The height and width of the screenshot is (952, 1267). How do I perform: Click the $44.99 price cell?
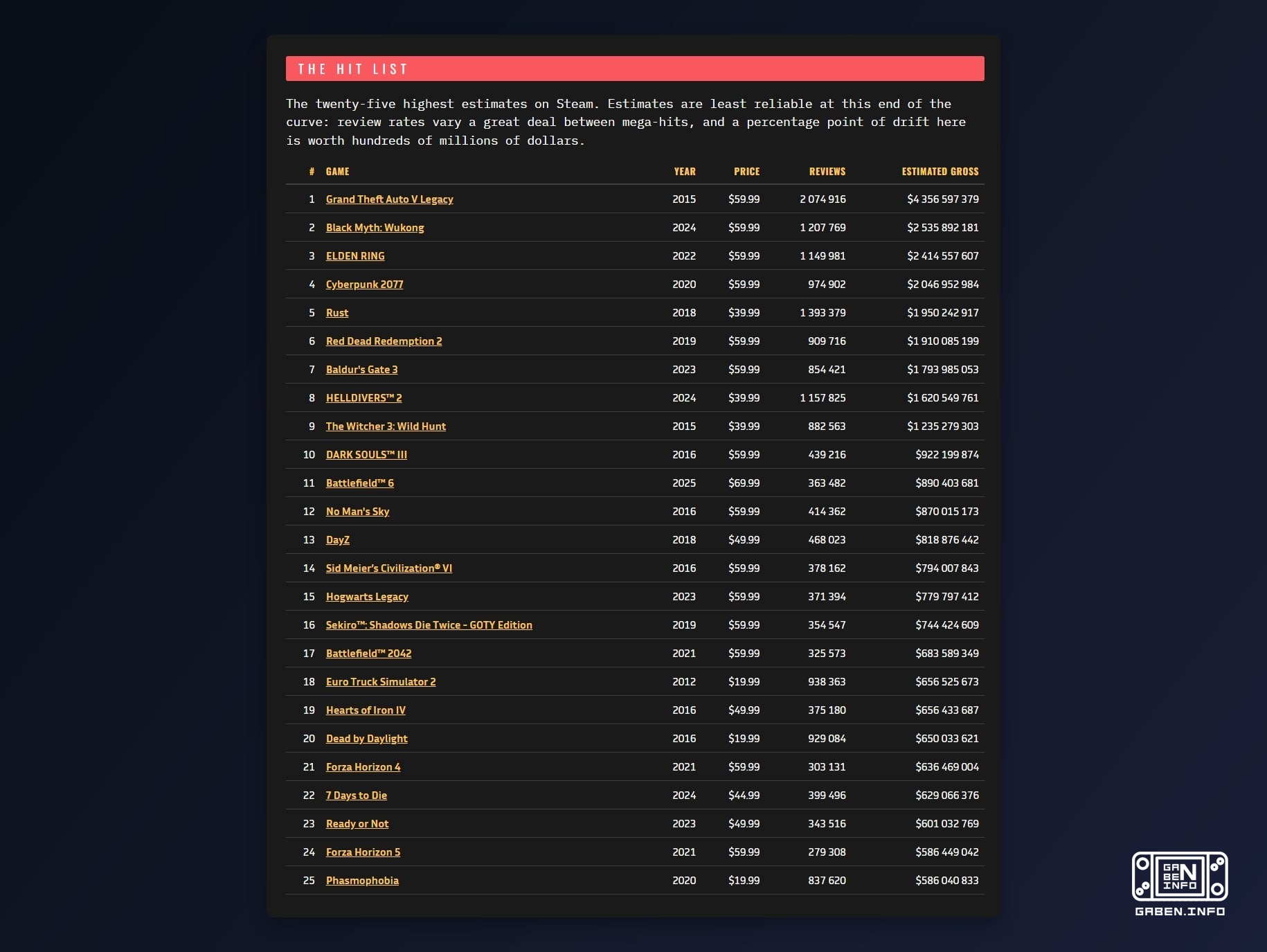tap(744, 796)
